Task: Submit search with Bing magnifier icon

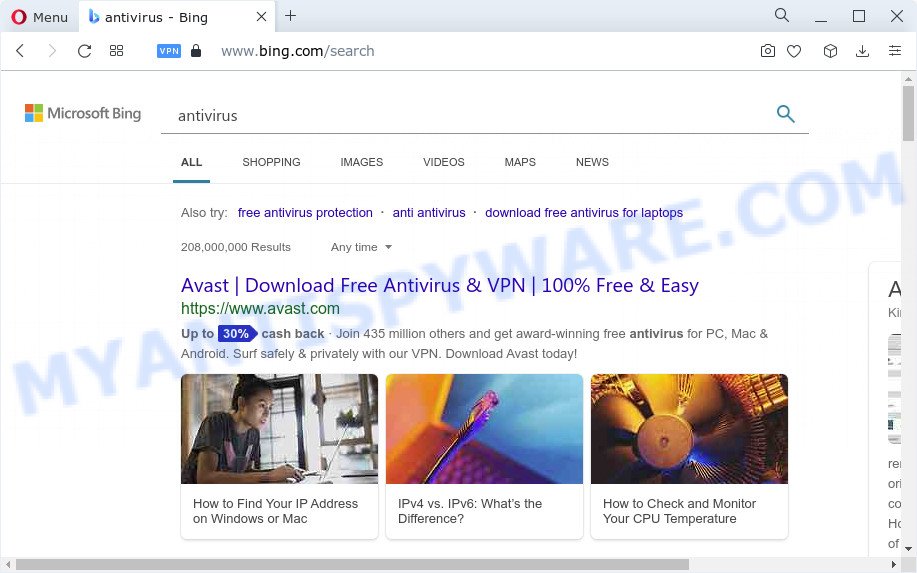Action: click(x=785, y=113)
